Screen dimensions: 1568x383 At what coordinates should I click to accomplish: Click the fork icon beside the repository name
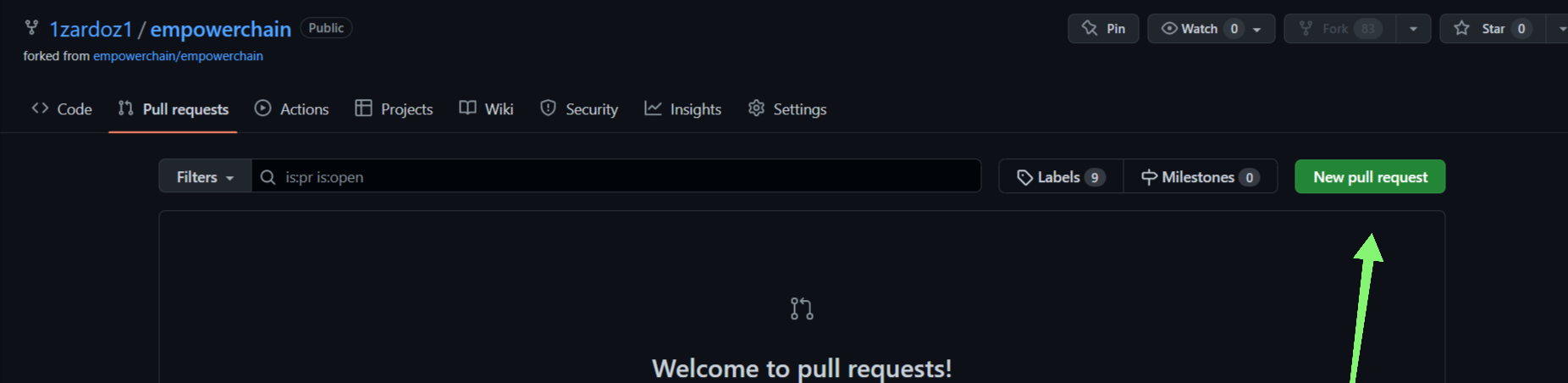point(31,28)
